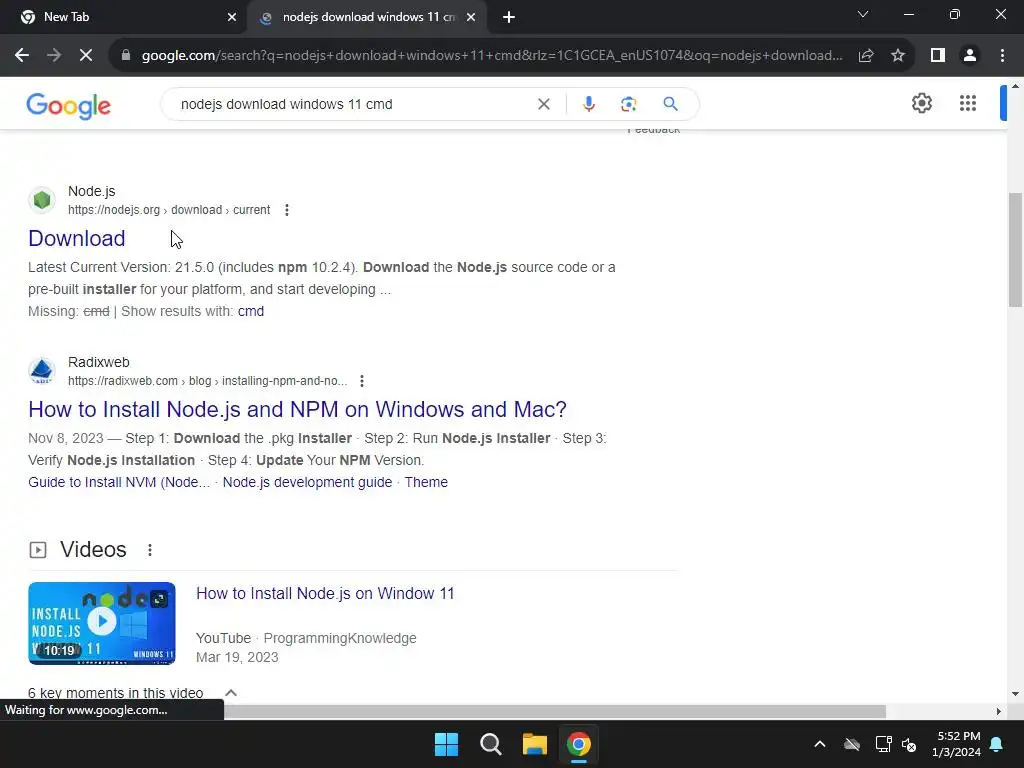Click the vertical page scrollbar
The image size is (1024, 768).
point(1015,249)
